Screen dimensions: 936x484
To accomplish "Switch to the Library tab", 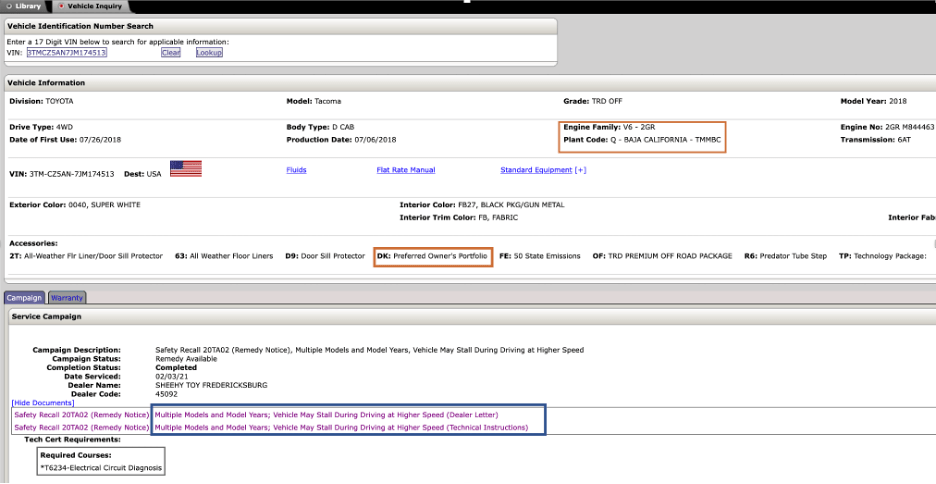I will (24, 6).
